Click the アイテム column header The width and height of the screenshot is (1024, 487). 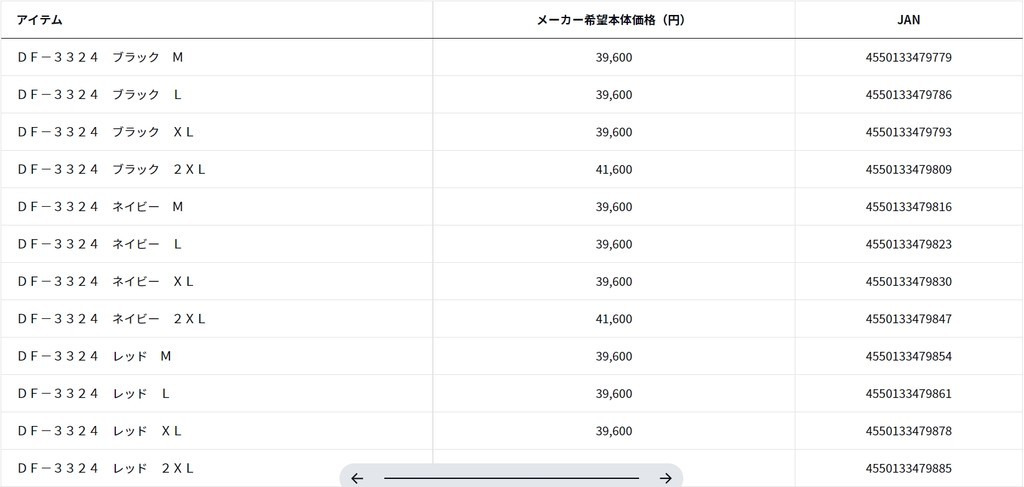coord(39,20)
